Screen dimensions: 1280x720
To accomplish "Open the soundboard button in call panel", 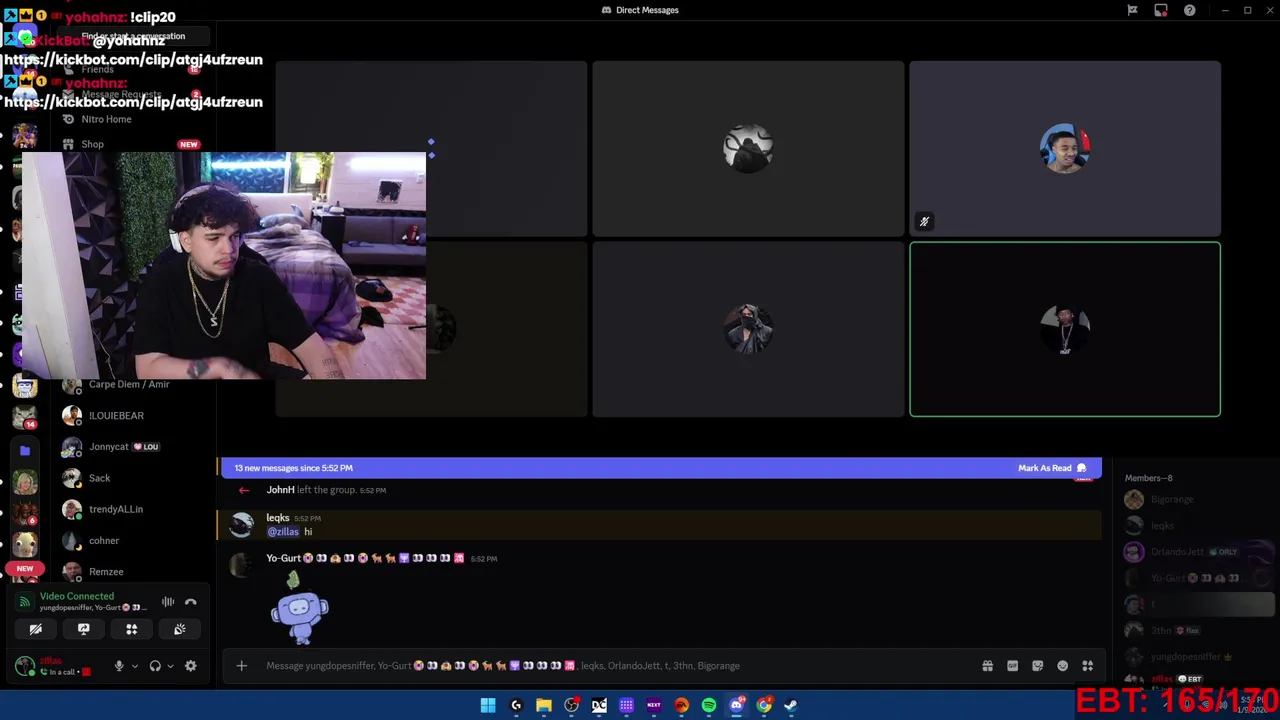I will (x=179, y=629).
